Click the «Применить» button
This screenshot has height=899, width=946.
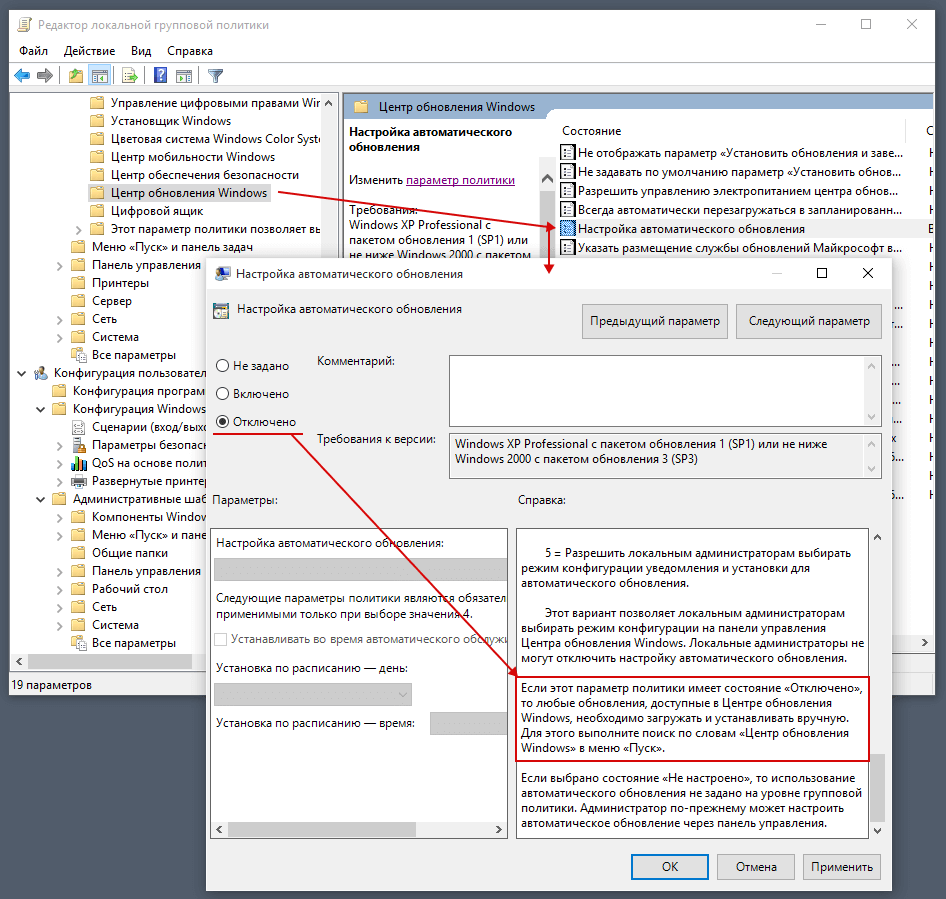point(842,867)
